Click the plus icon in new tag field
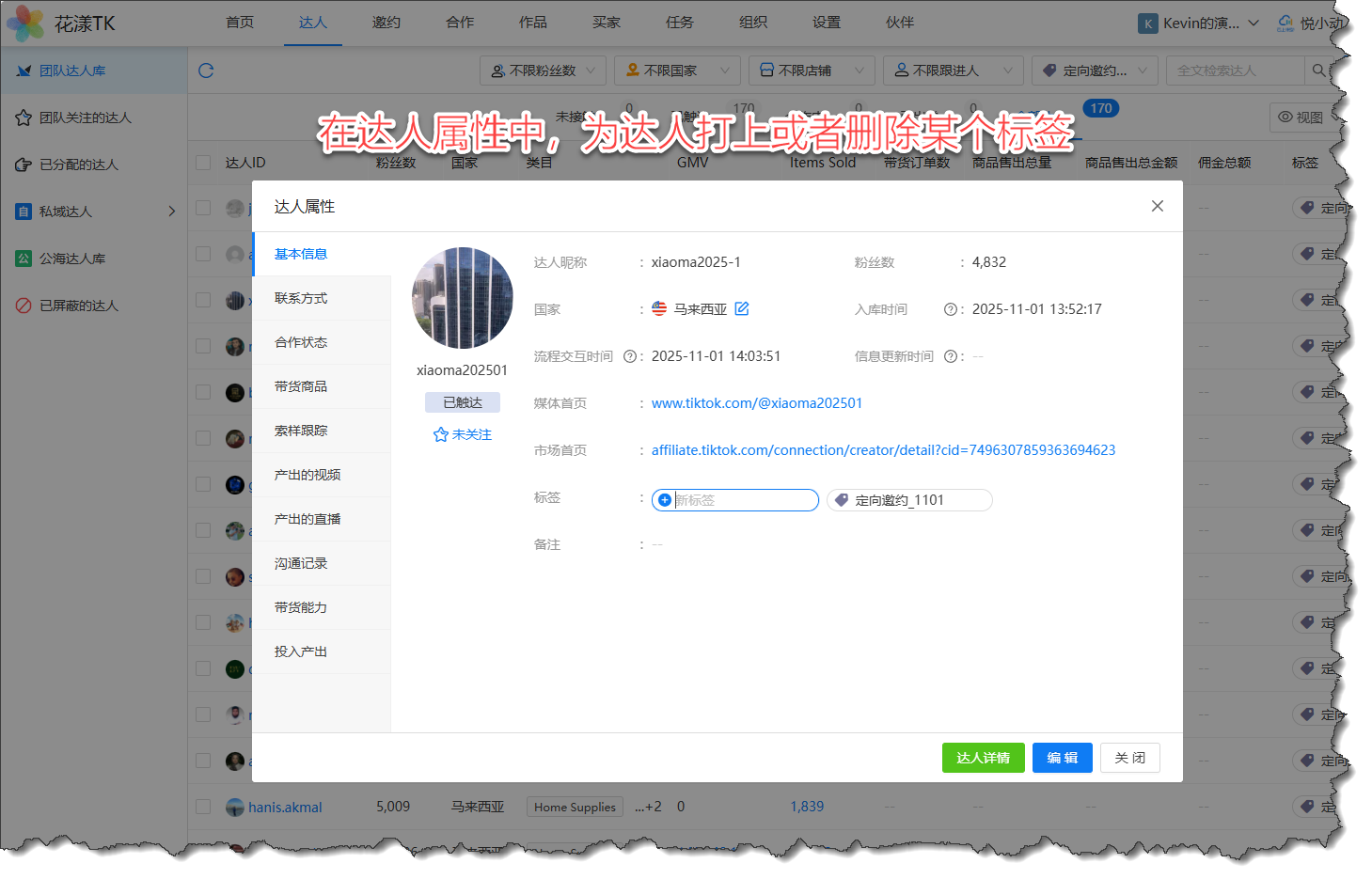 pyautogui.click(x=665, y=500)
